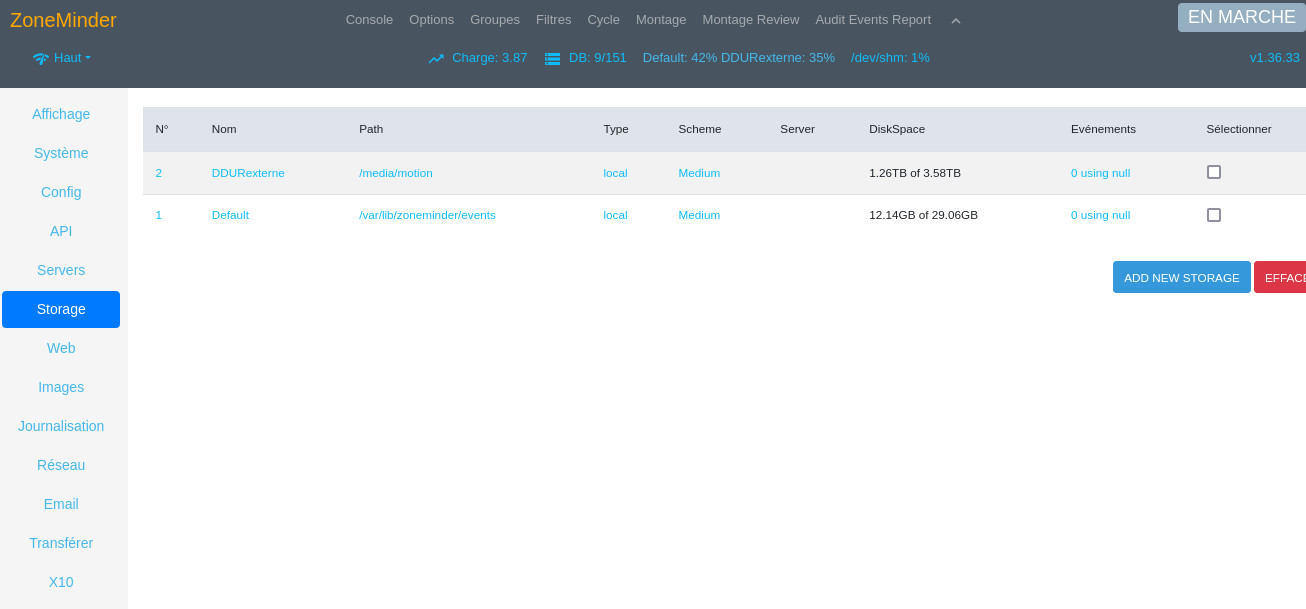Viewport: 1306px width, 609px height.
Task: Select the Système options tab
Action: [x=61, y=153]
